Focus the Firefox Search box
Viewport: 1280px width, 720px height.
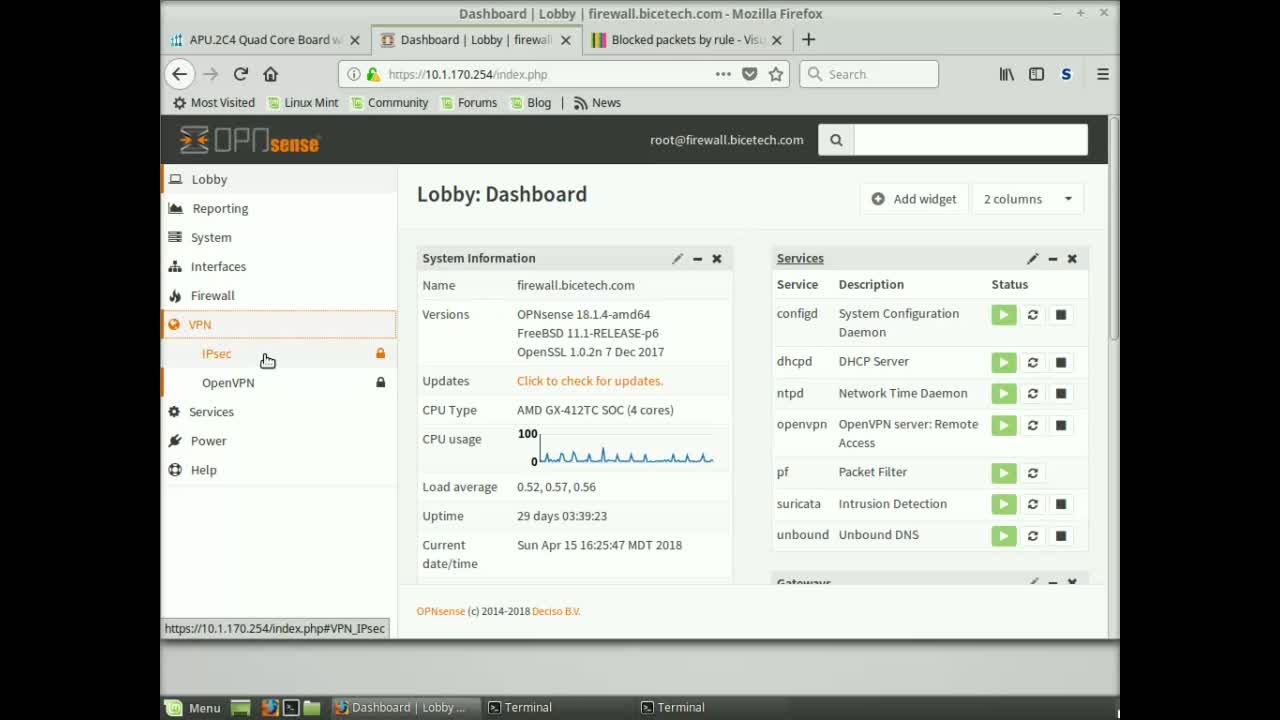click(x=869, y=74)
